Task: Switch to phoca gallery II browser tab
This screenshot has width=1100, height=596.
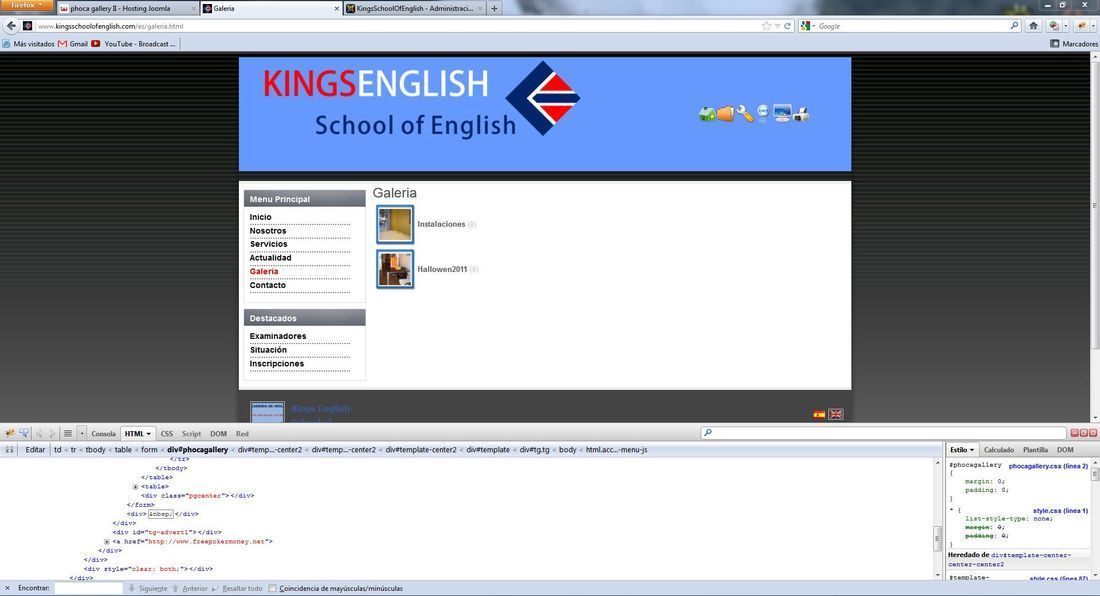Action: (126, 8)
